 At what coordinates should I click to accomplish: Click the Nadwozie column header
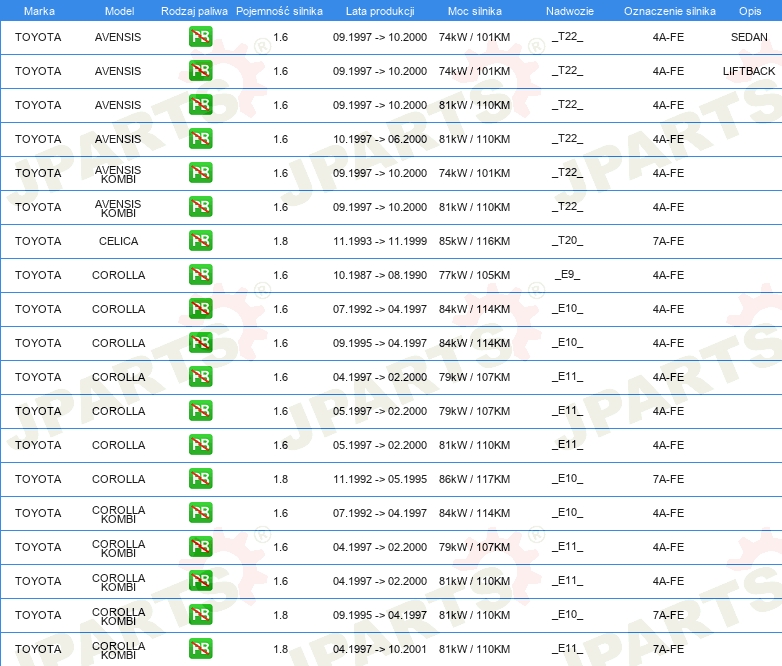tap(570, 11)
